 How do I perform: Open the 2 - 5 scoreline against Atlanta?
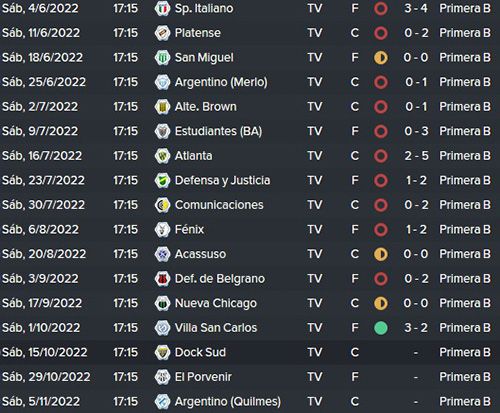coord(416,156)
